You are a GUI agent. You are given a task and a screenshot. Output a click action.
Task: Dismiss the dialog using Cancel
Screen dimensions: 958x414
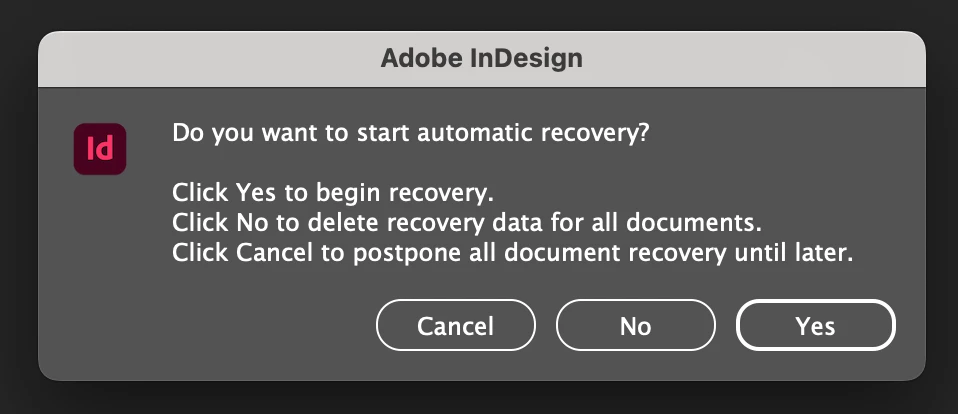(x=455, y=326)
